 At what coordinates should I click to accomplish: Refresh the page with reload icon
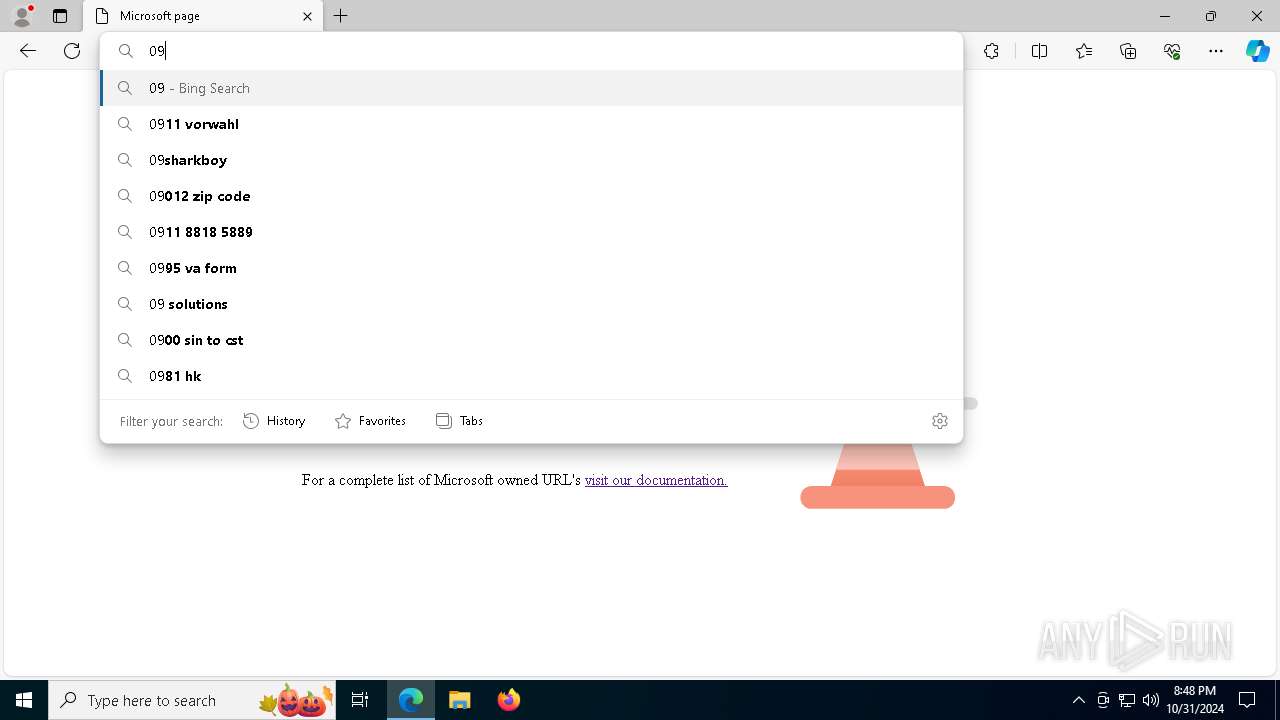click(x=72, y=51)
